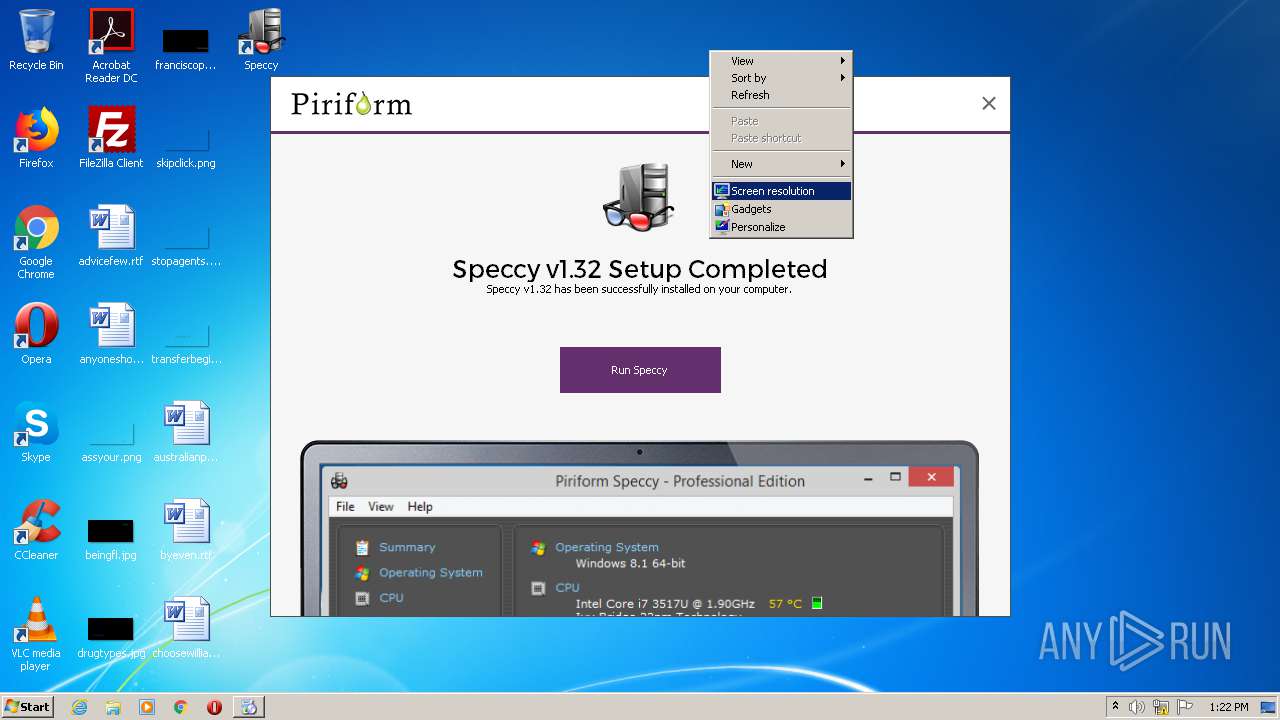Click the Speccy computer-with-glasses logo in the installer
Image resolution: width=1280 pixels, height=720 pixels.
[639, 197]
